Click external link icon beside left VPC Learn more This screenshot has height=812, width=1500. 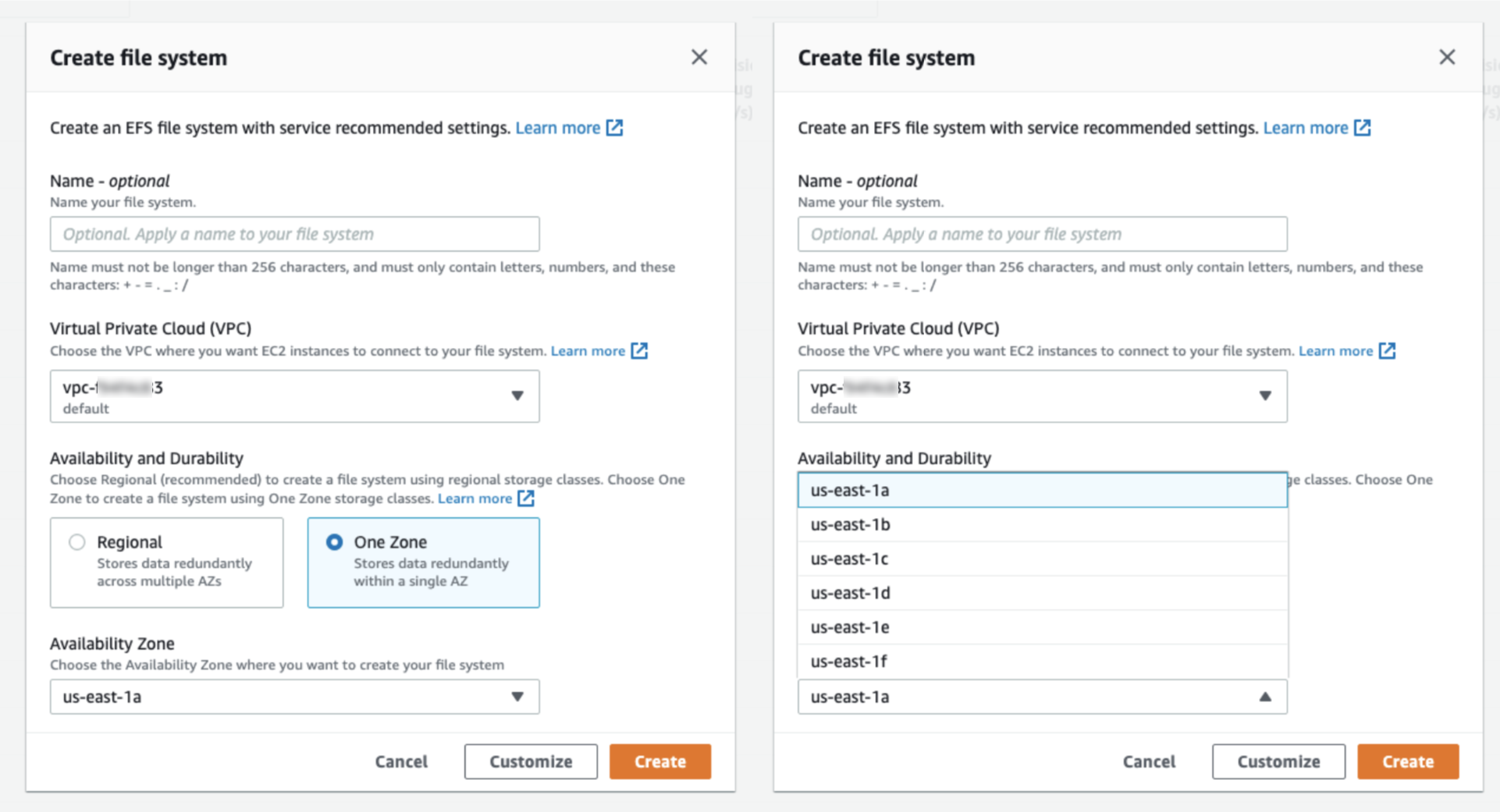click(639, 350)
